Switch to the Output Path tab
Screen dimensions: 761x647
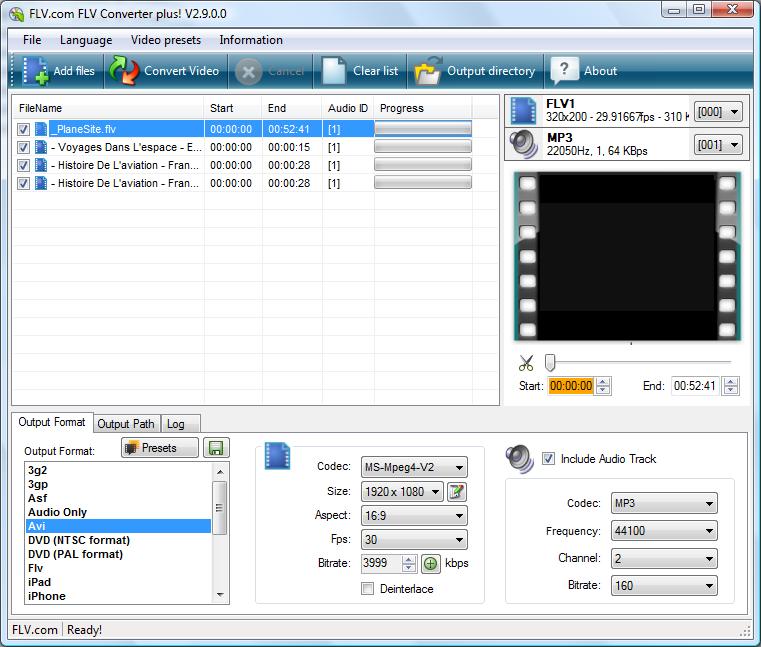click(126, 424)
